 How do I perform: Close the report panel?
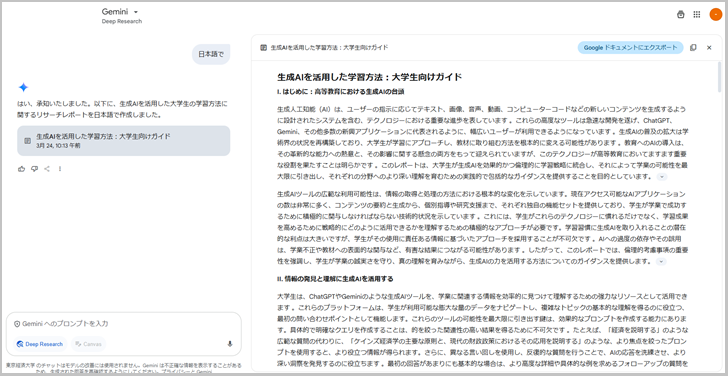(709, 47)
